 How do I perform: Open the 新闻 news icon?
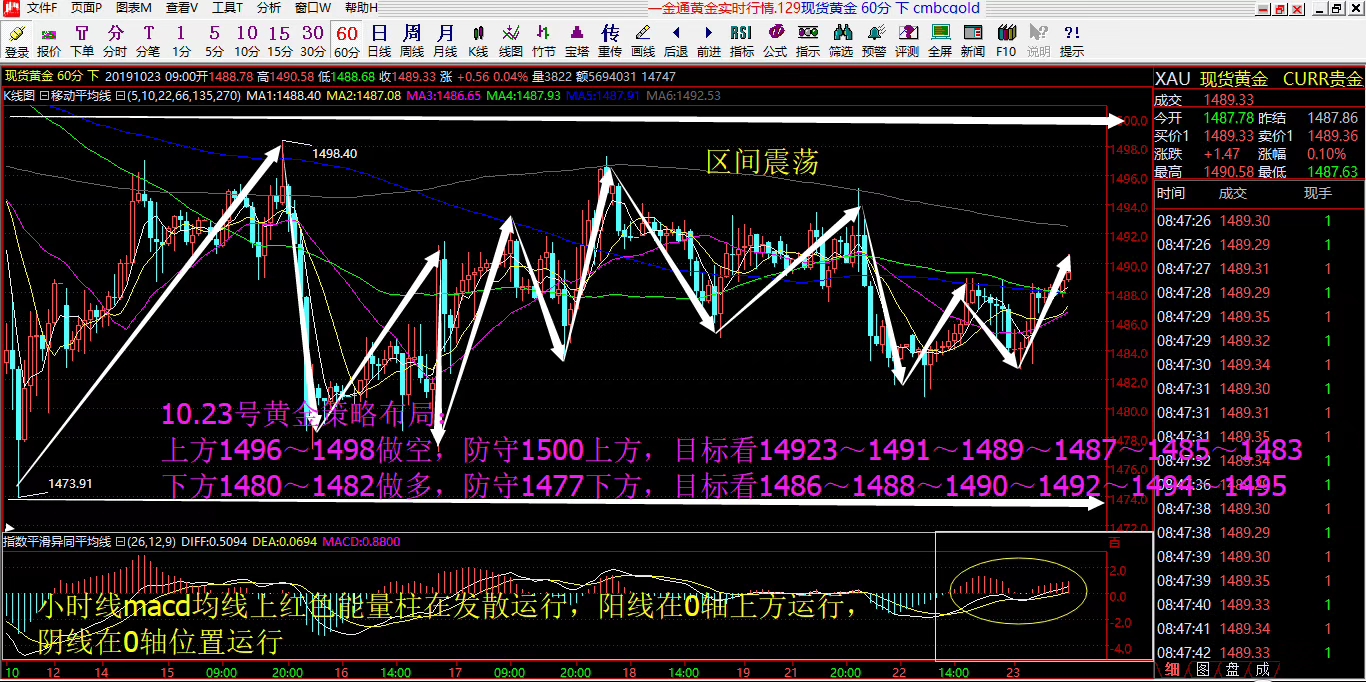(973, 41)
